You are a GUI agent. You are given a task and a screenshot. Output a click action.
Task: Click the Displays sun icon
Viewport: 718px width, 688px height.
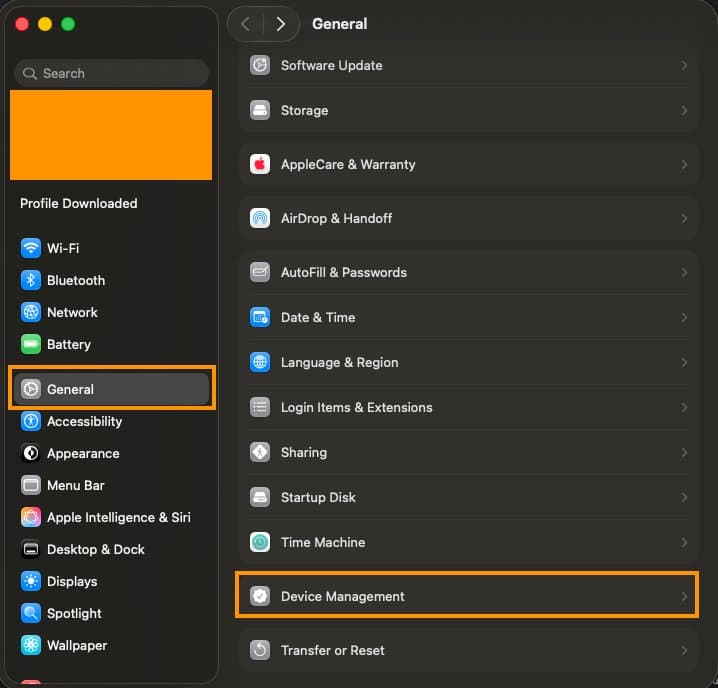tap(31, 581)
